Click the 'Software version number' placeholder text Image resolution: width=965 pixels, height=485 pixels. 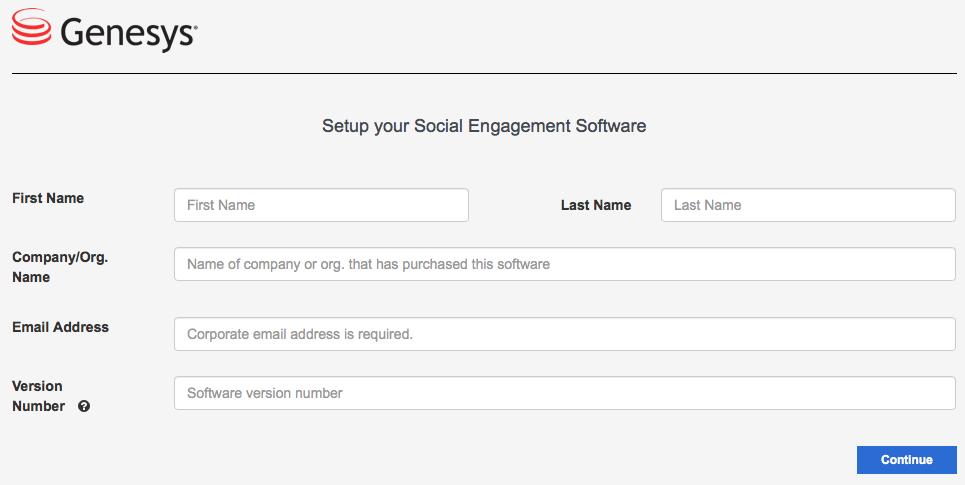265,393
